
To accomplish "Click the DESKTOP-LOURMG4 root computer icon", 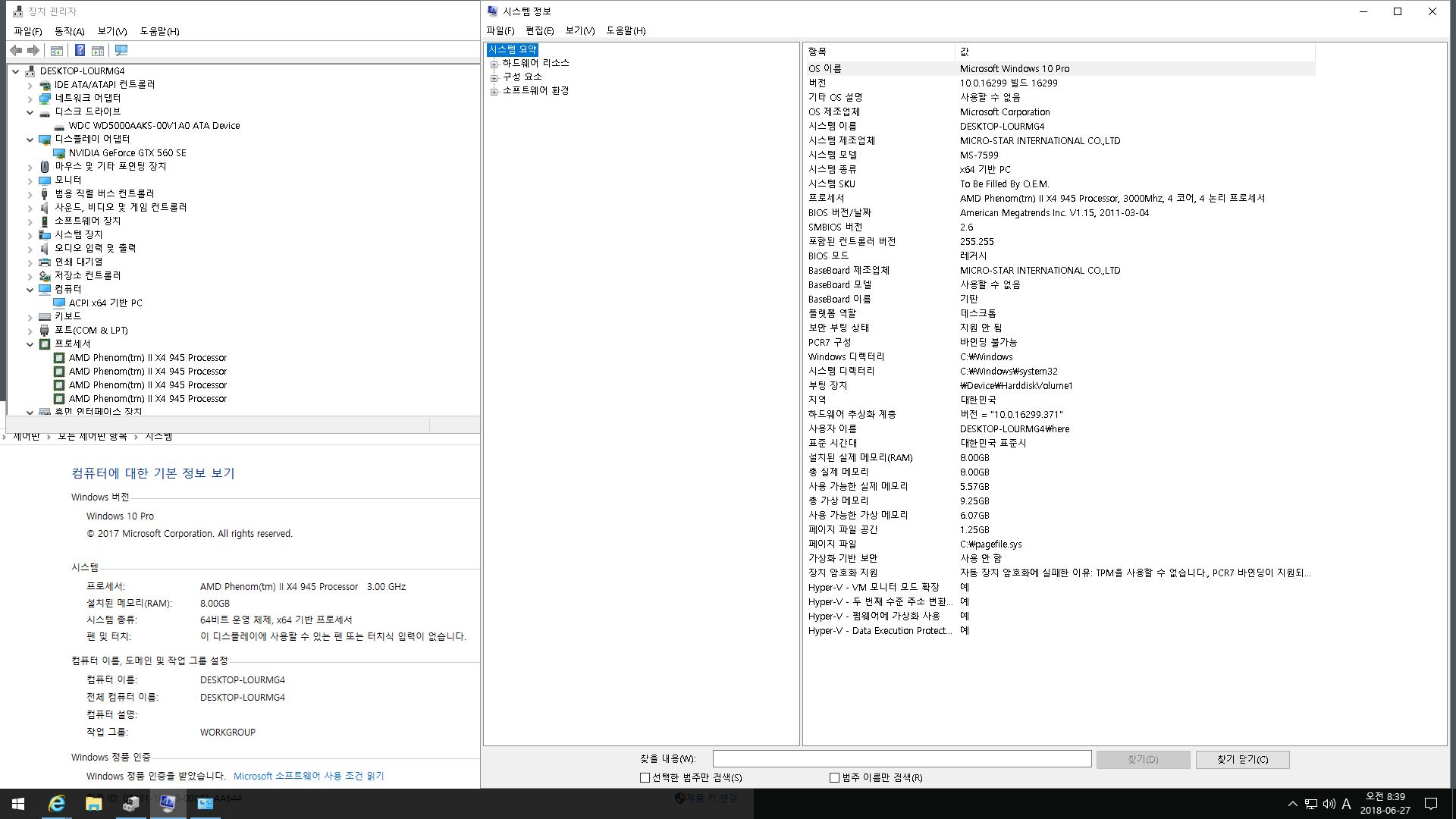I will click(30, 71).
